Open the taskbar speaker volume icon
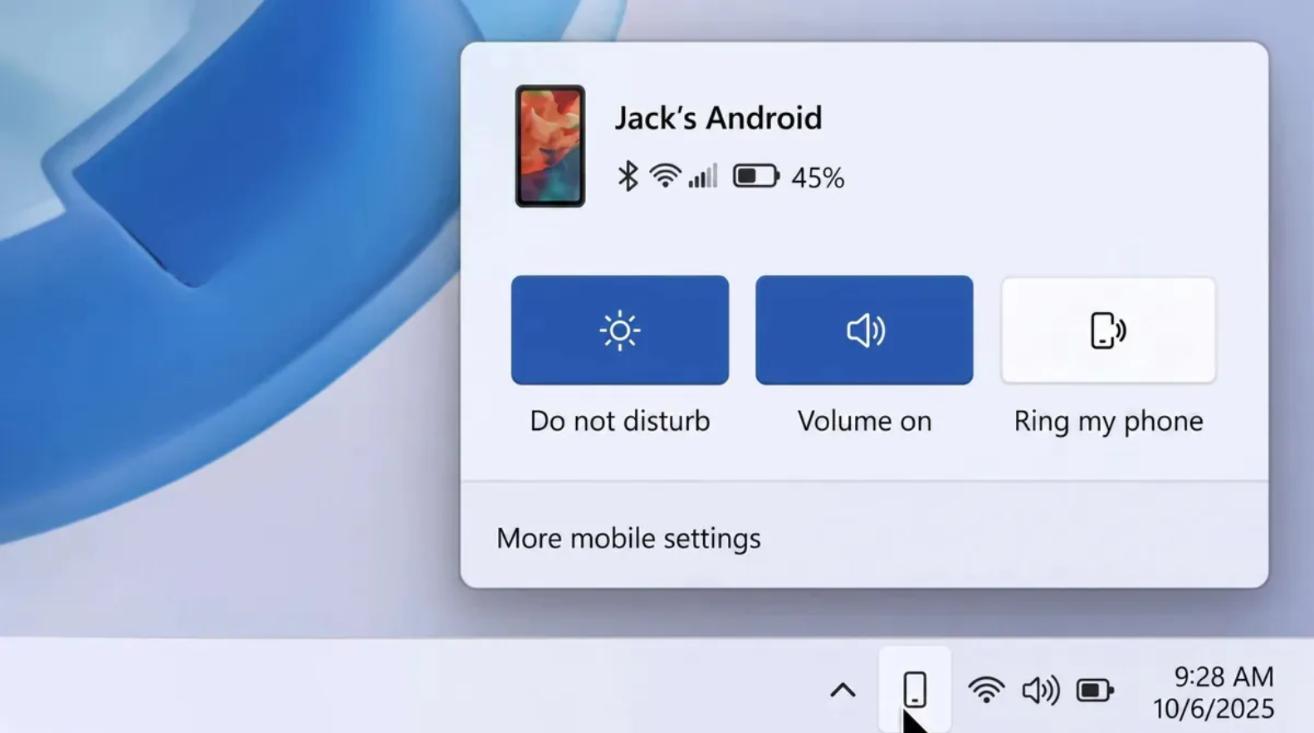The width and height of the screenshot is (1314, 733). point(1041,690)
